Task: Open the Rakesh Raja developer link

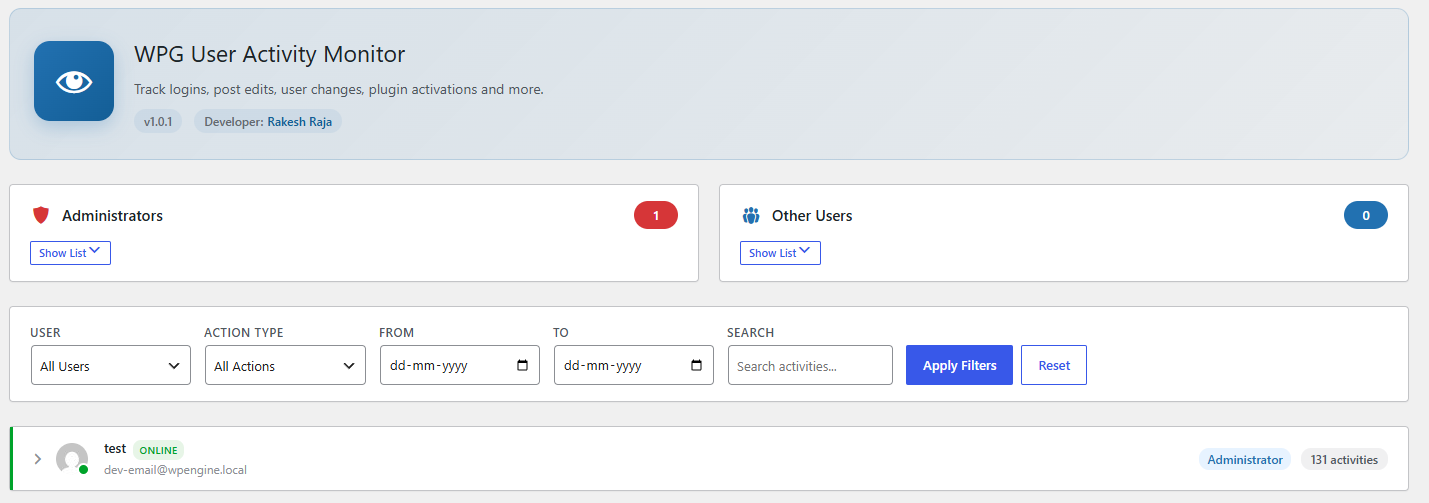Action: click(x=300, y=122)
